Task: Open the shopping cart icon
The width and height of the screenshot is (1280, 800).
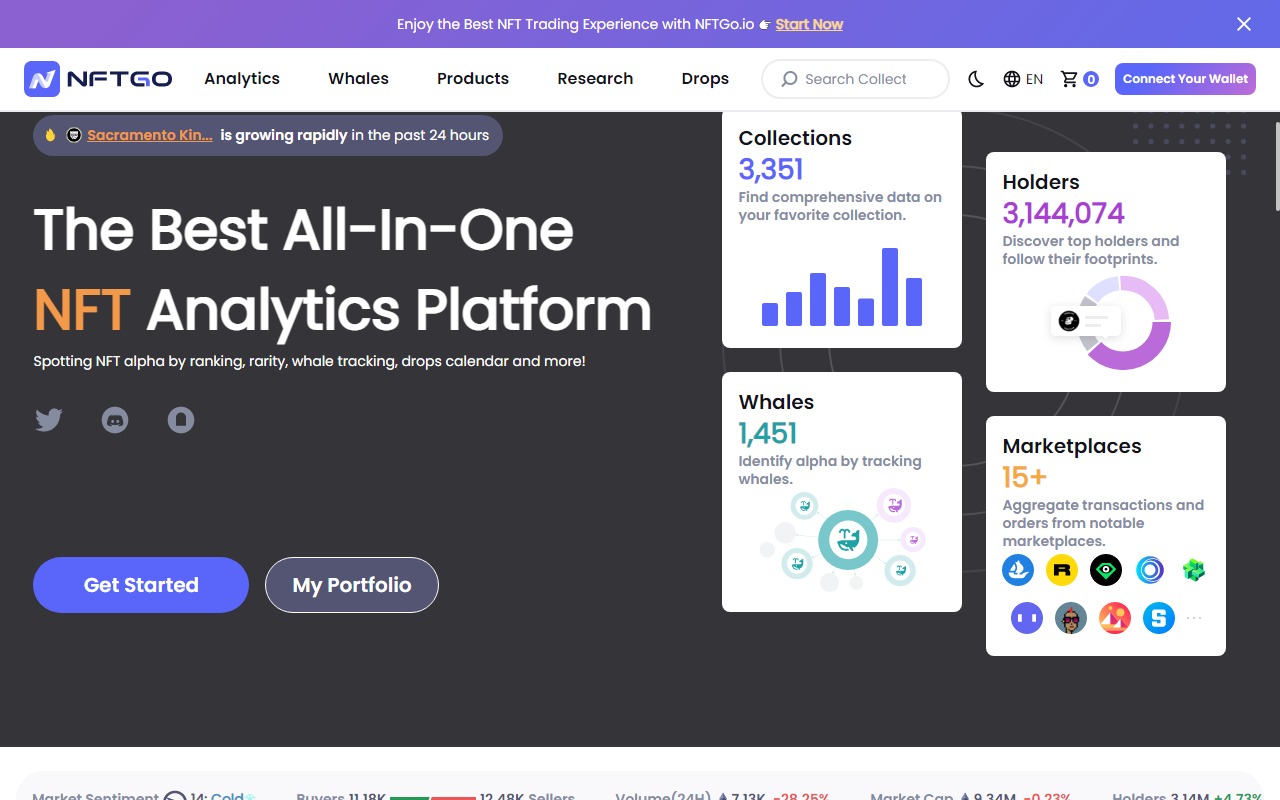Action: click(x=1071, y=78)
